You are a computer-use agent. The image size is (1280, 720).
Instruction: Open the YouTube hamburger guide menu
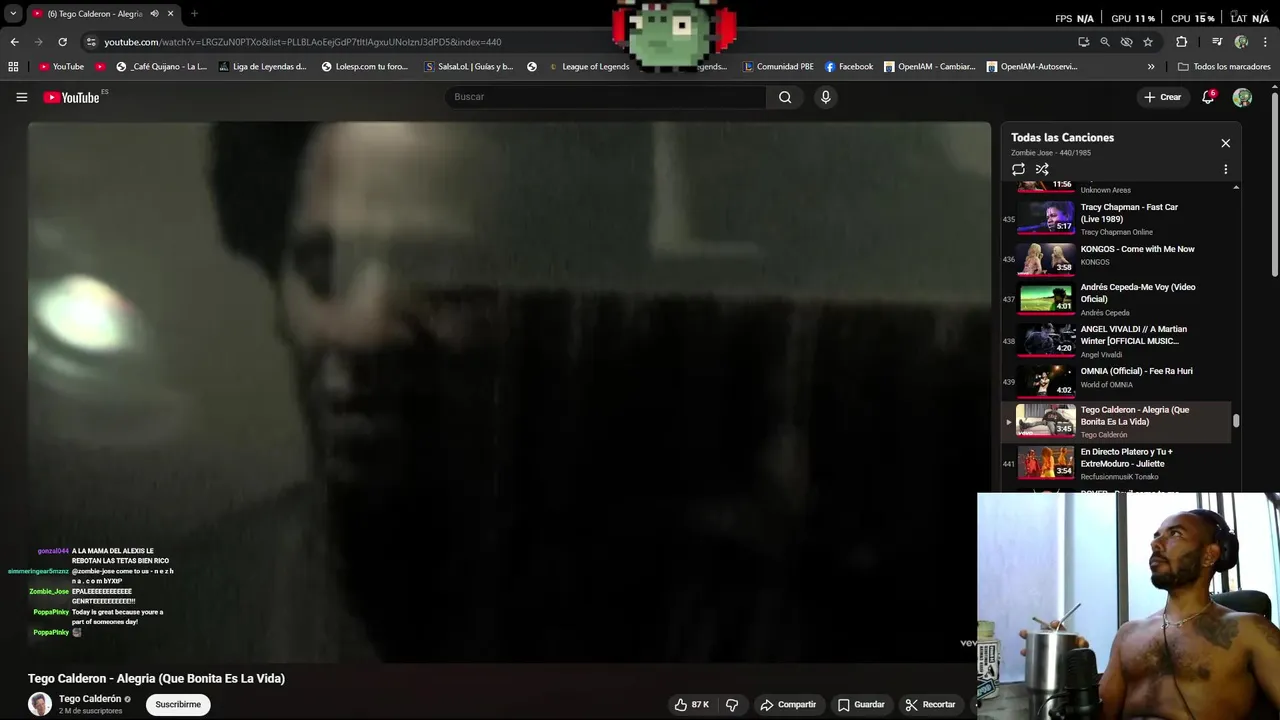[21, 97]
